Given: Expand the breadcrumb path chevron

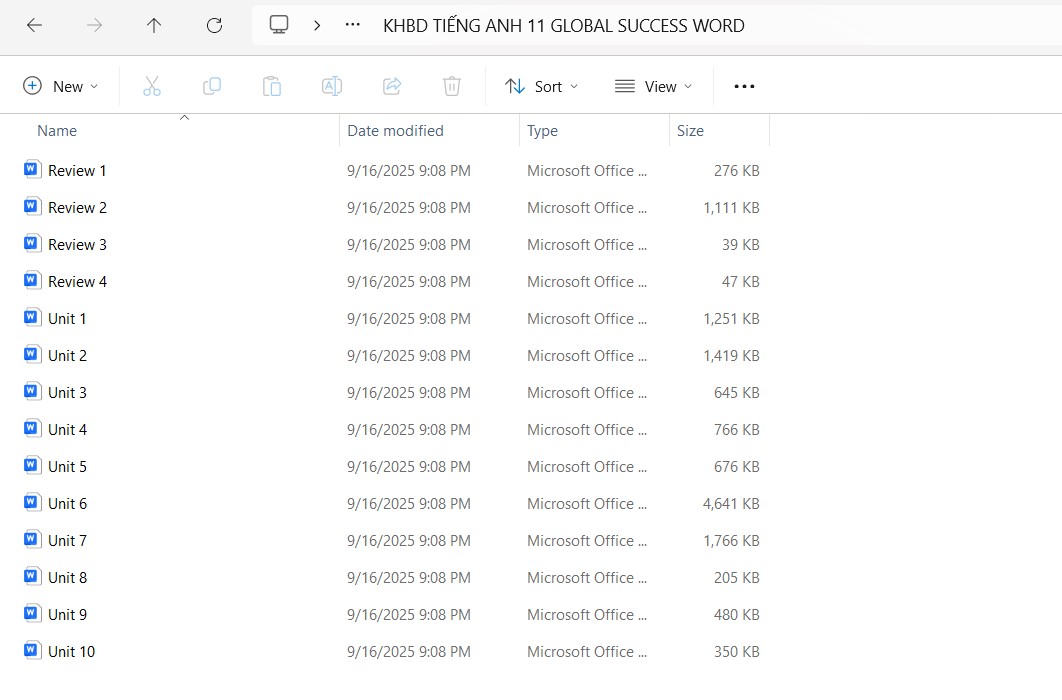Looking at the screenshot, I should click(317, 26).
